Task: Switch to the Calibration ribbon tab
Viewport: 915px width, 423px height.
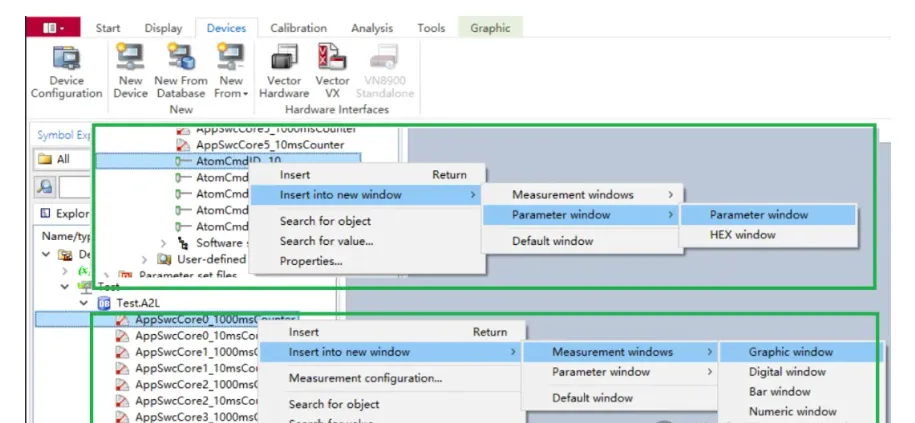Action: click(298, 28)
